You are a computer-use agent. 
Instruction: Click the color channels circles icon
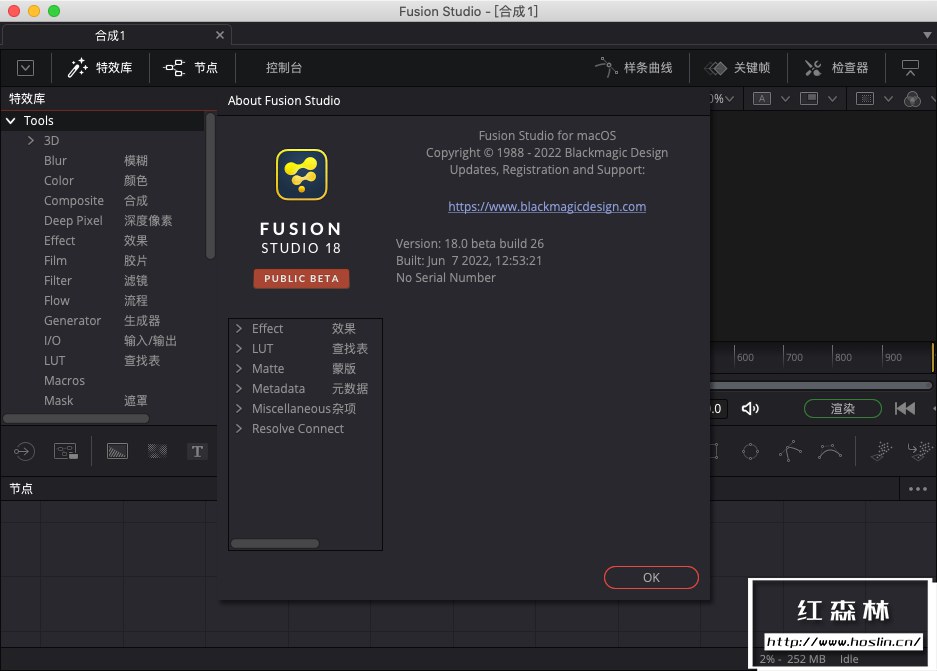[912, 99]
